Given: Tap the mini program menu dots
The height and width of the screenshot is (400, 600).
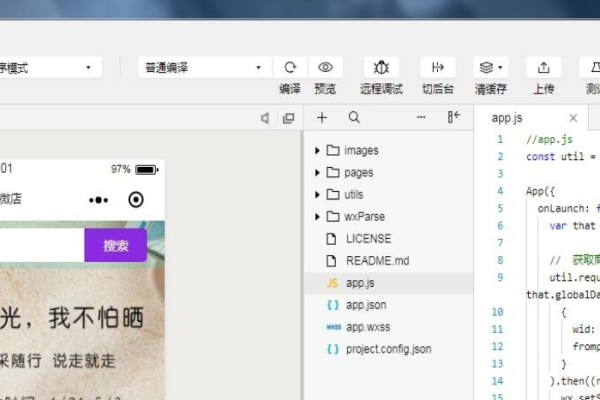Looking at the screenshot, I should (x=98, y=200).
